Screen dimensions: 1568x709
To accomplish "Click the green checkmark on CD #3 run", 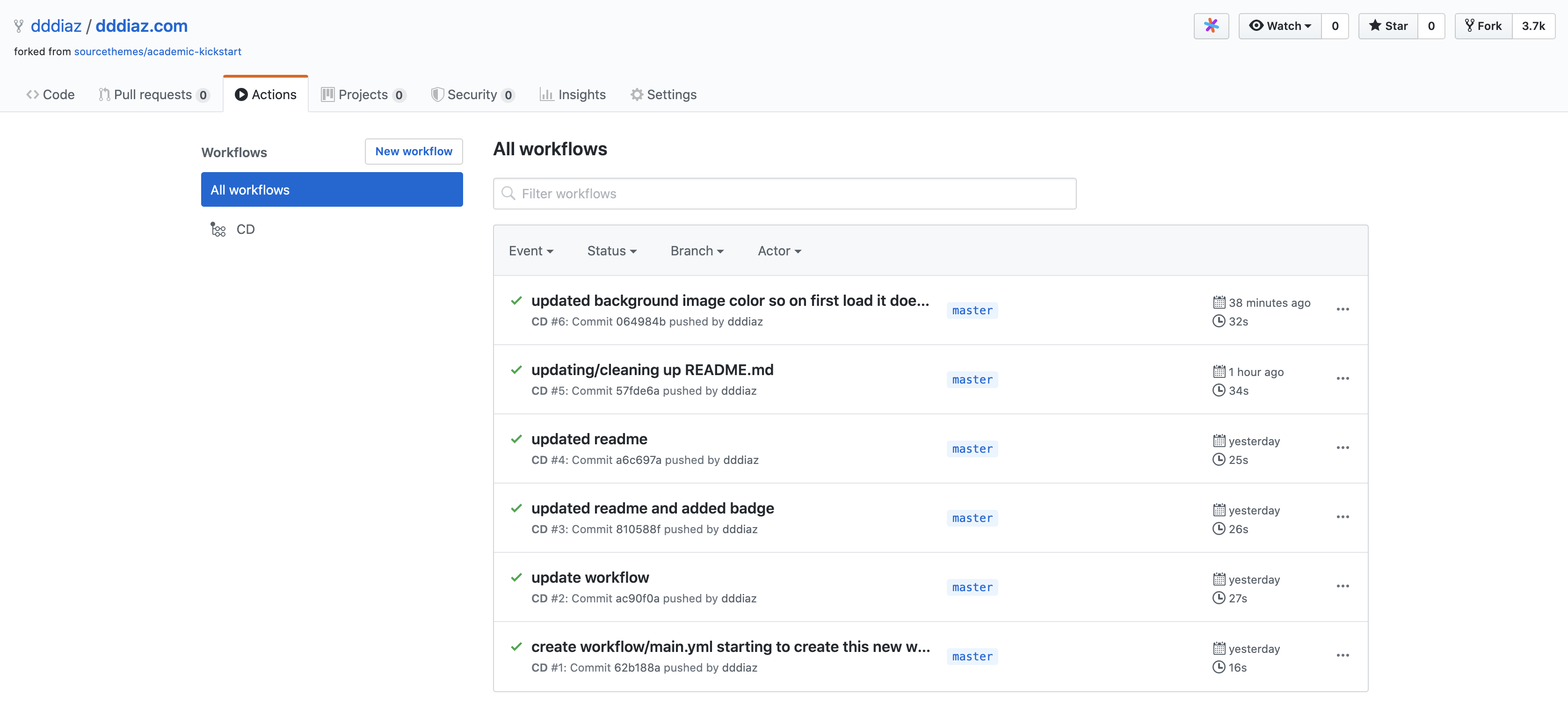I will click(x=516, y=508).
